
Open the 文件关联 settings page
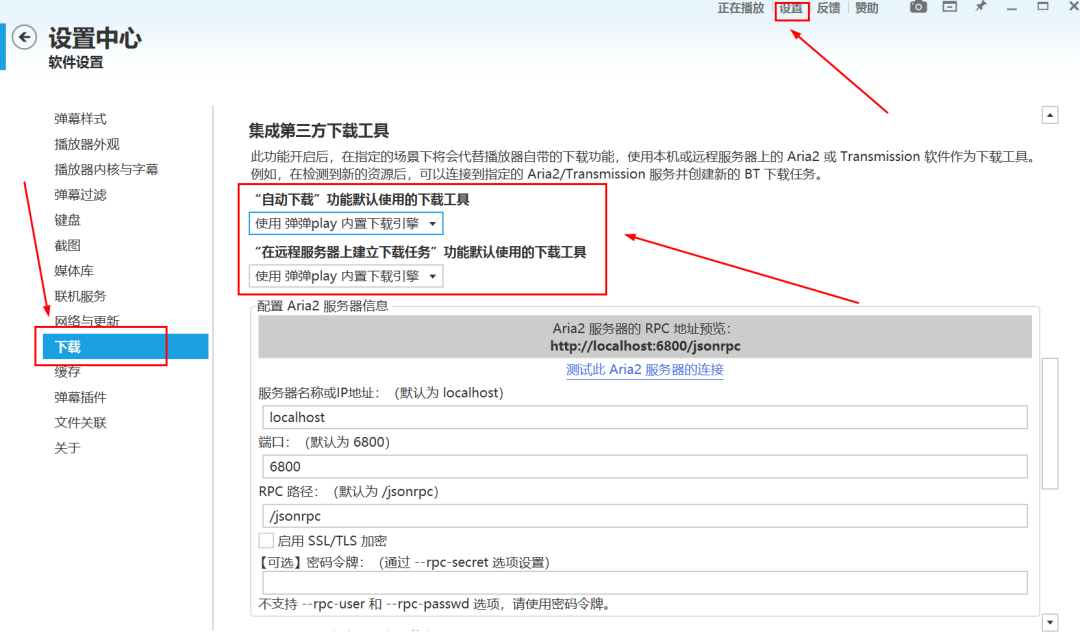tap(78, 422)
